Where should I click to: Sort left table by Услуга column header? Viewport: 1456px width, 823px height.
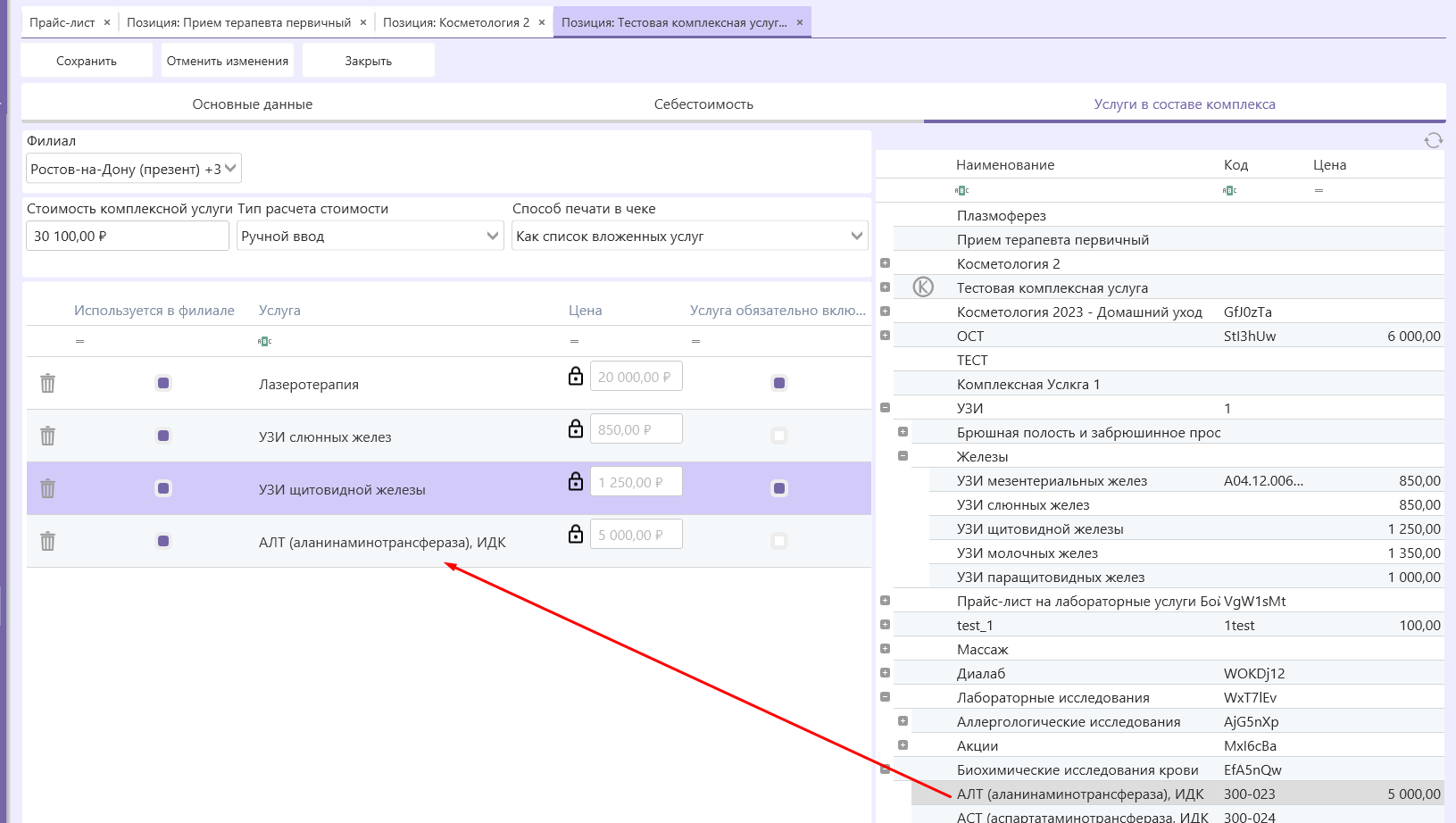click(x=279, y=310)
